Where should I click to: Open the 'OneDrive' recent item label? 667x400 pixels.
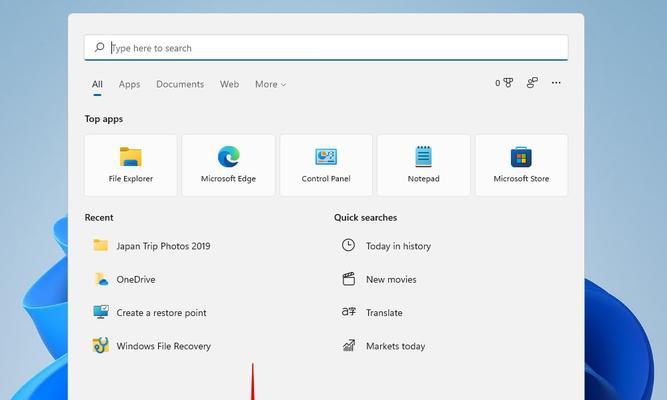click(x=136, y=280)
